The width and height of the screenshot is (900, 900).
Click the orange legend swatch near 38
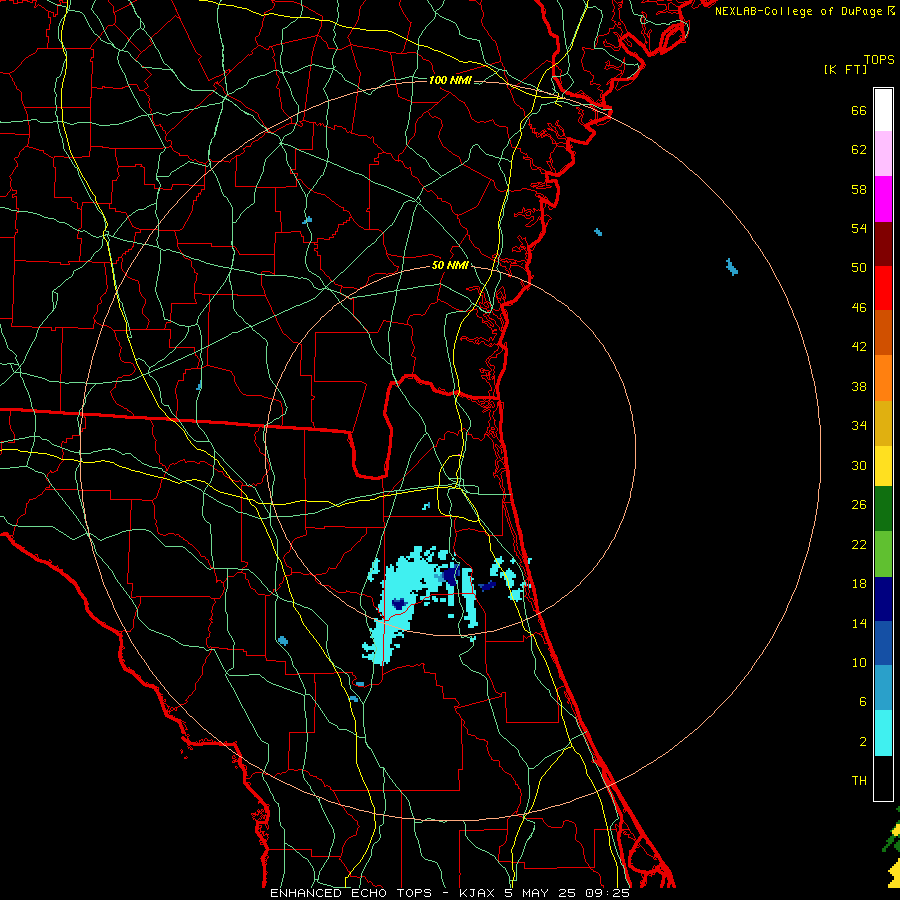point(883,378)
